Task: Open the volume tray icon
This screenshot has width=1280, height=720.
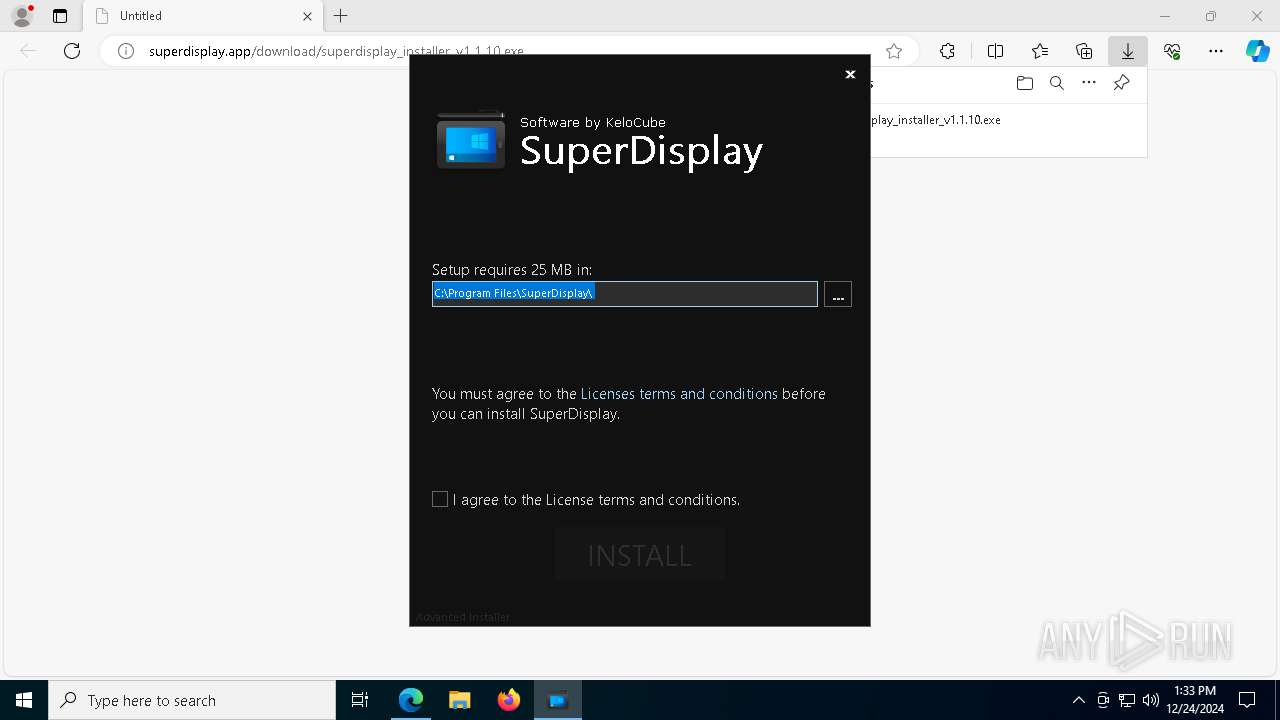Action: [1150, 700]
